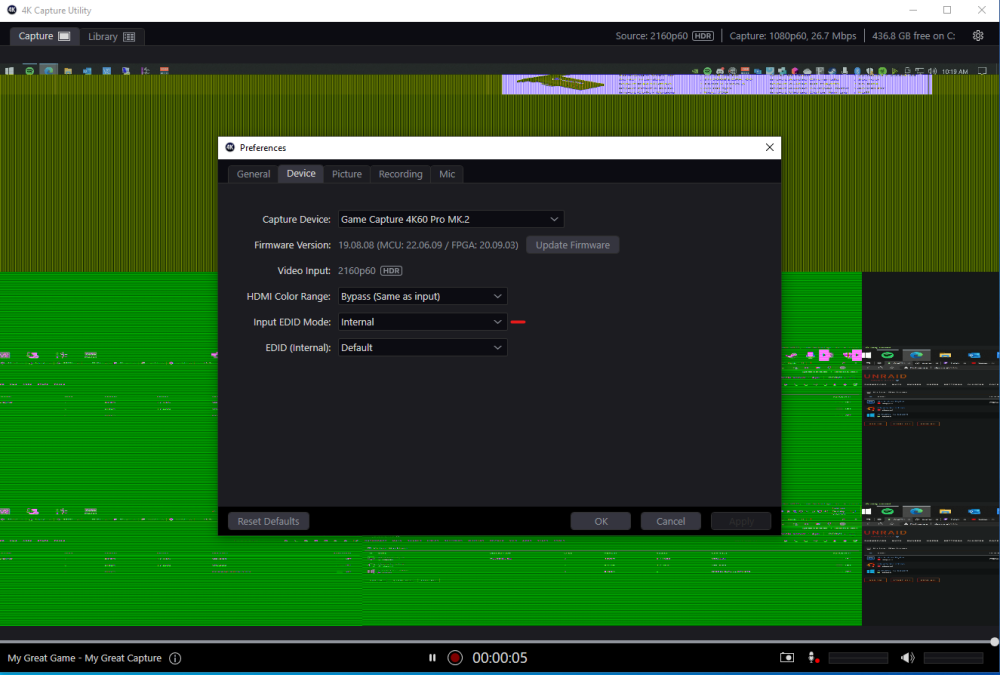Click the Source: 2160p60 status text
This screenshot has height=675, width=1000.
click(651, 36)
